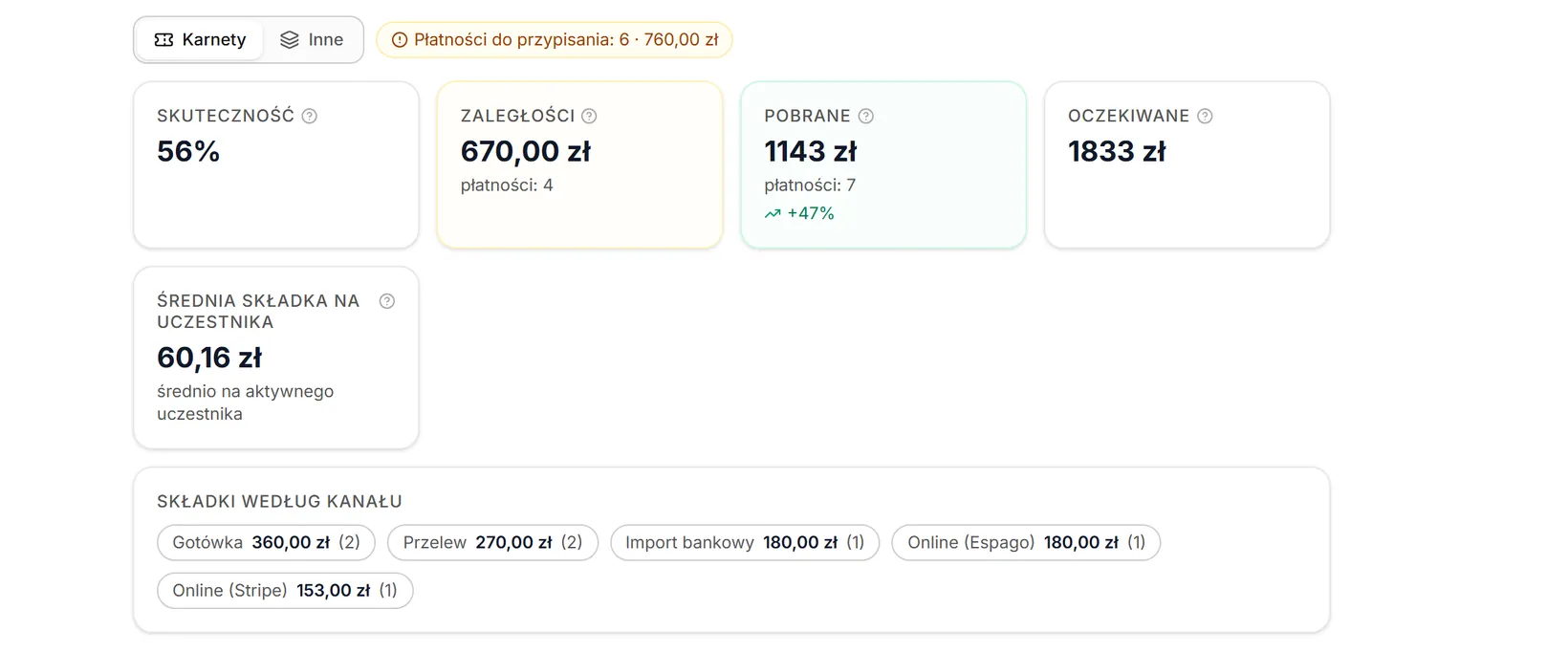Click the OCZEKIWANE card title
This screenshot has height=653, width=1568.
coord(1128,116)
